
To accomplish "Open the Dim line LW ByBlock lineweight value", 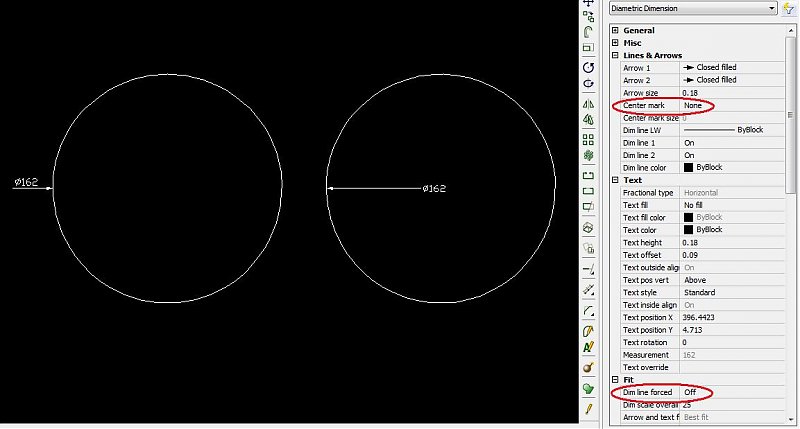I will pyautogui.click(x=733, y=130).
